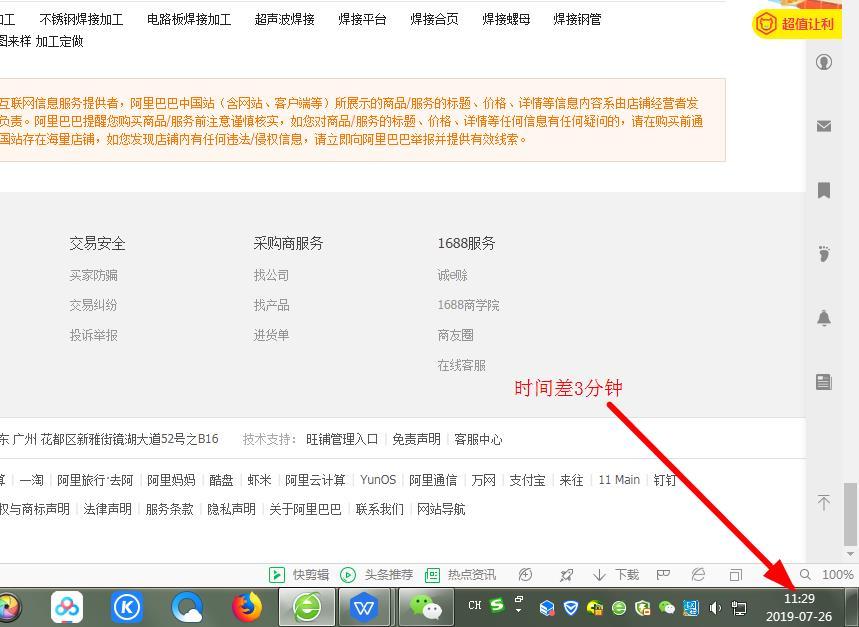Switch to the 360 browser taskbar button
The height and width of the screenshot is (627, 859).
[x=307, y=607]
